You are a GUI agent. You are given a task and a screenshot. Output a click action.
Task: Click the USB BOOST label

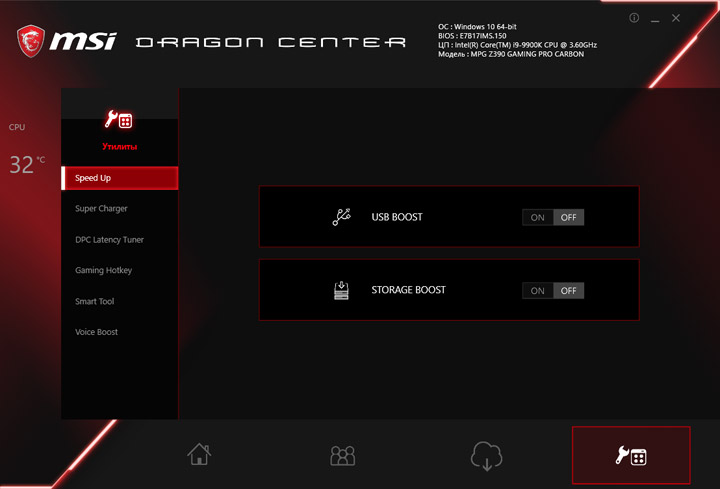397,217
